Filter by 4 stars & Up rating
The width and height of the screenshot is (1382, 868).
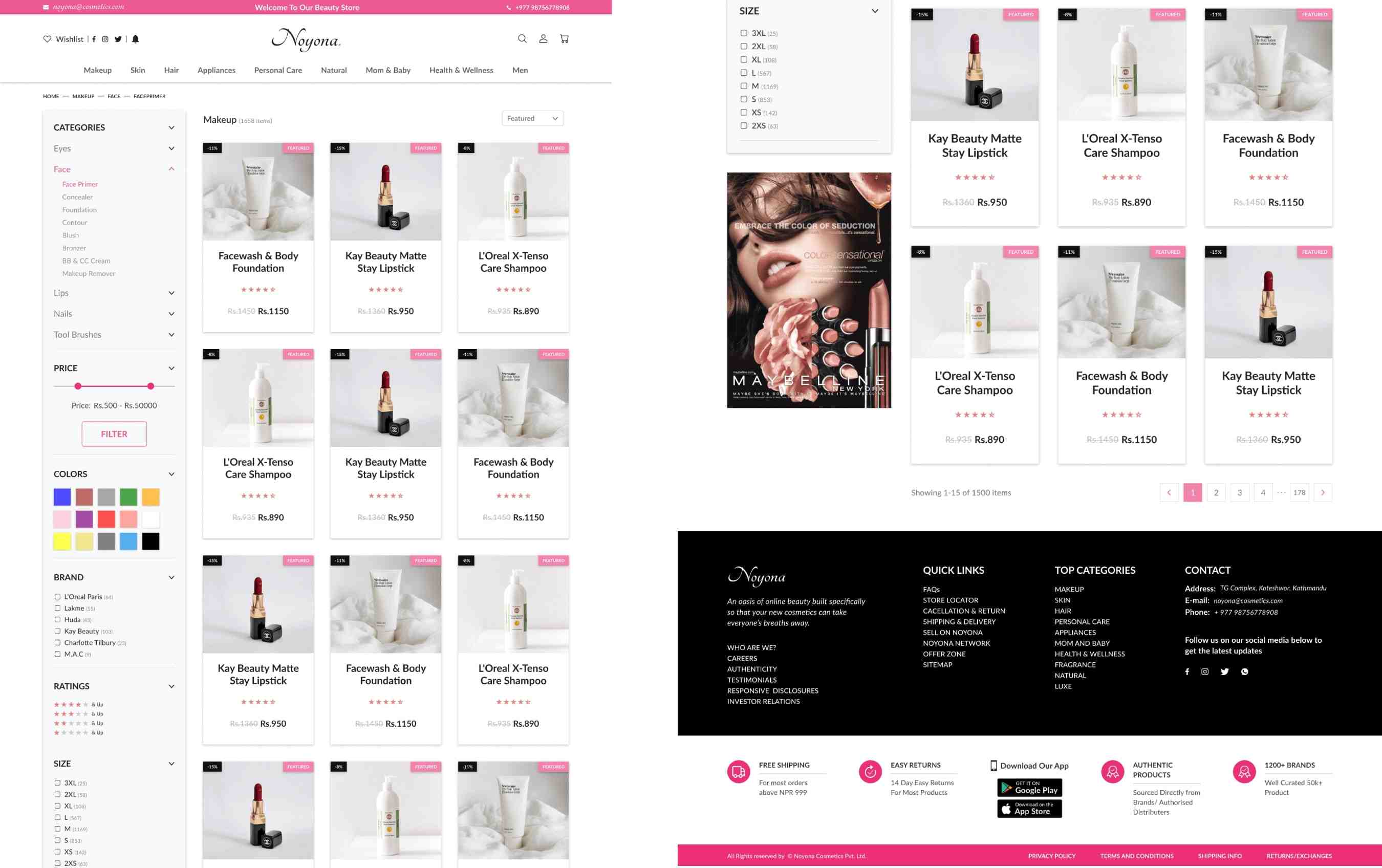(x=79, y=705)
